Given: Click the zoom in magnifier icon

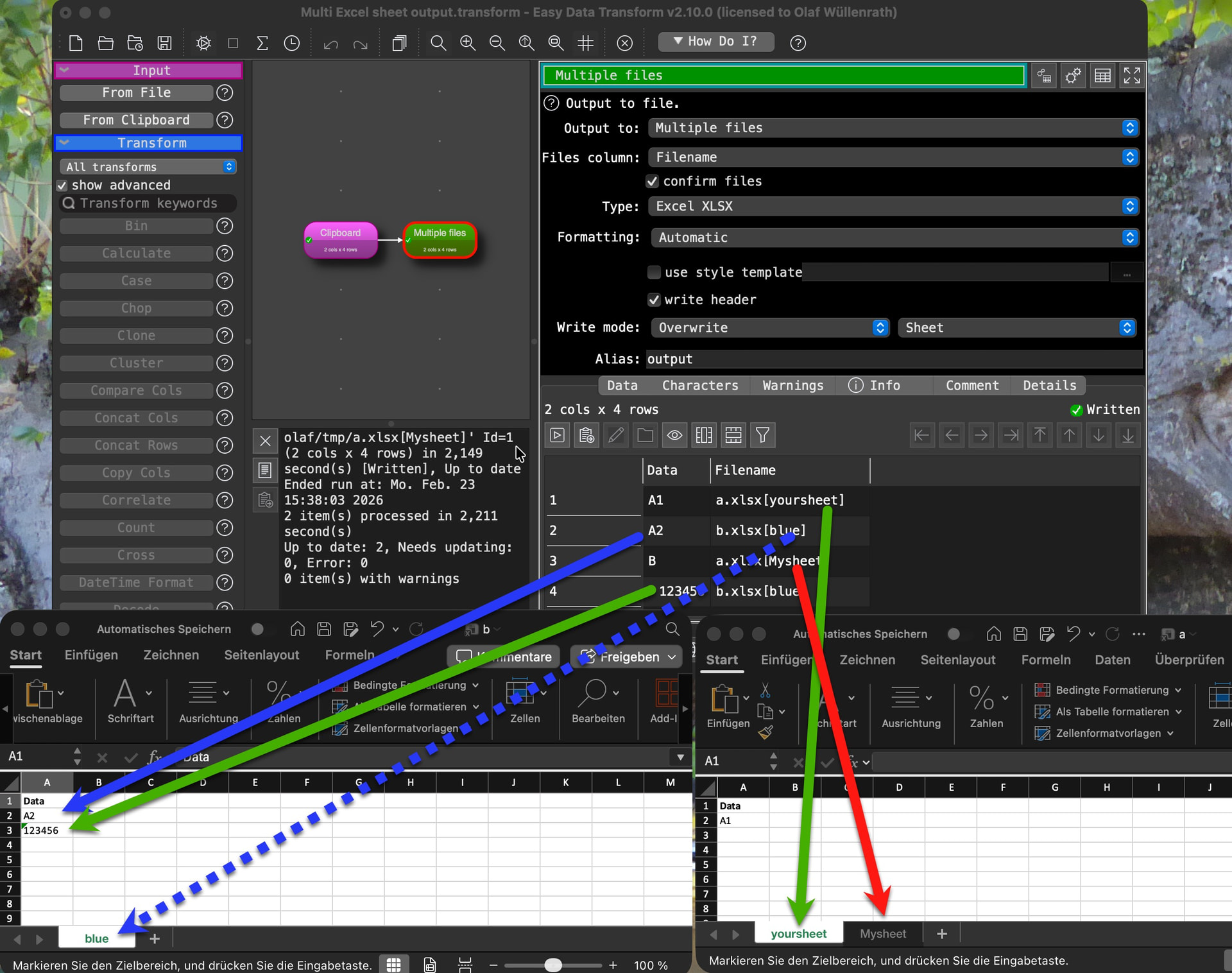Looking at the screenshot, I should tap(468, 43).
